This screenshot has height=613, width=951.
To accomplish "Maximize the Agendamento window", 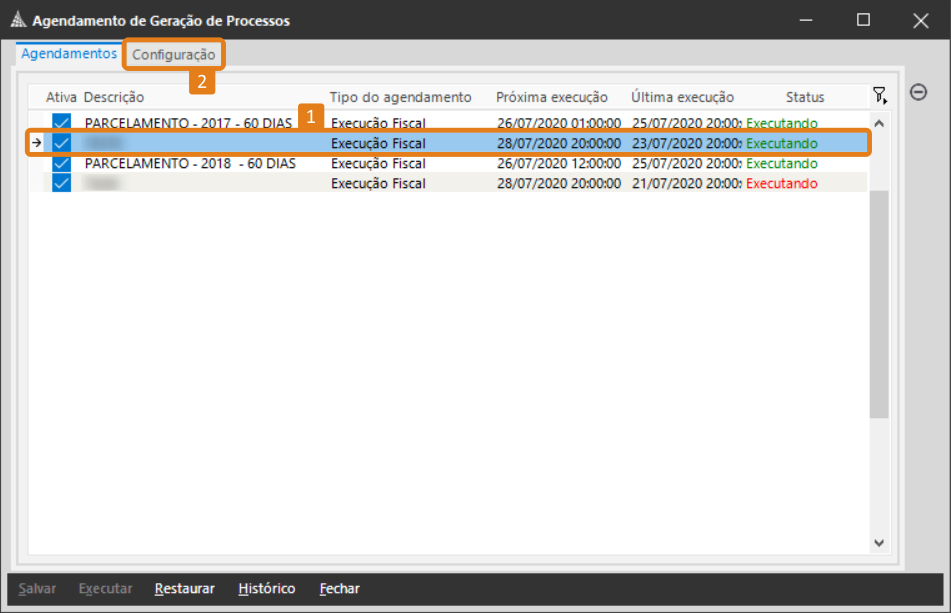I will pyautogui.click(x=863, y=20).
